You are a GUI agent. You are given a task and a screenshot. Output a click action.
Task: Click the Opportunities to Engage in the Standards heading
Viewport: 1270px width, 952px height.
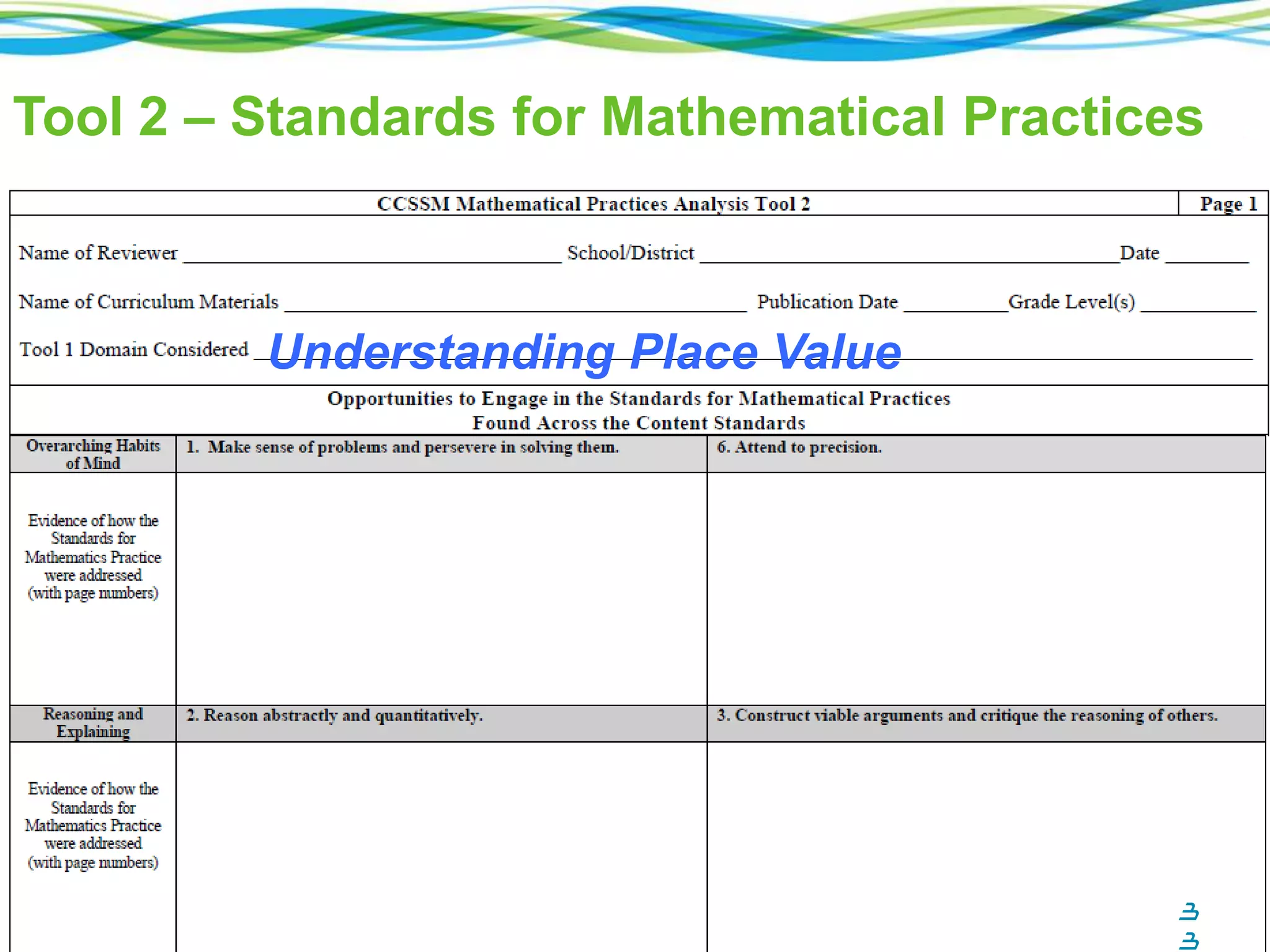[x=639, y=399]
